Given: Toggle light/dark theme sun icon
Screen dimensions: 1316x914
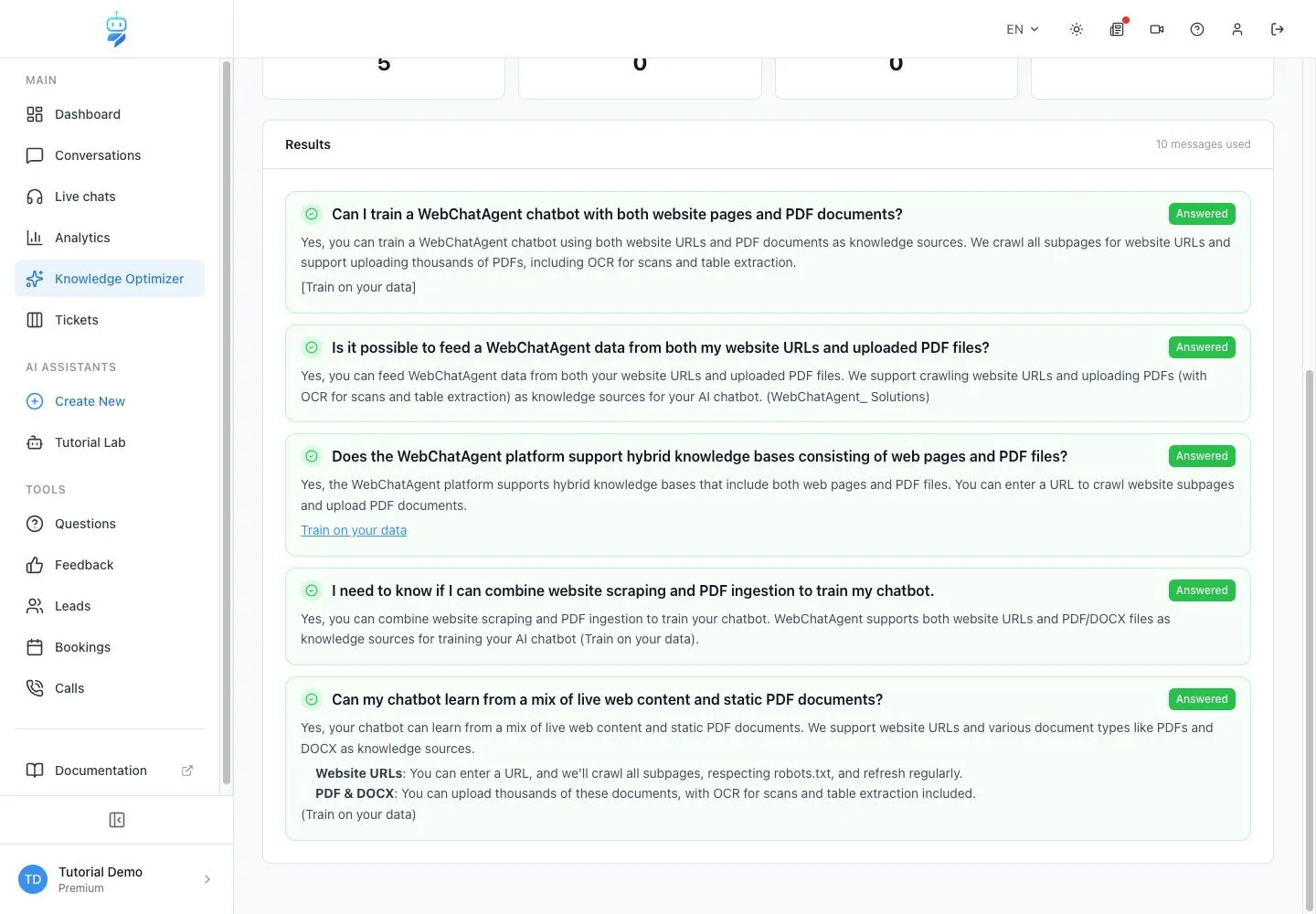Looking at the screenshot, I should point(1077,29).
